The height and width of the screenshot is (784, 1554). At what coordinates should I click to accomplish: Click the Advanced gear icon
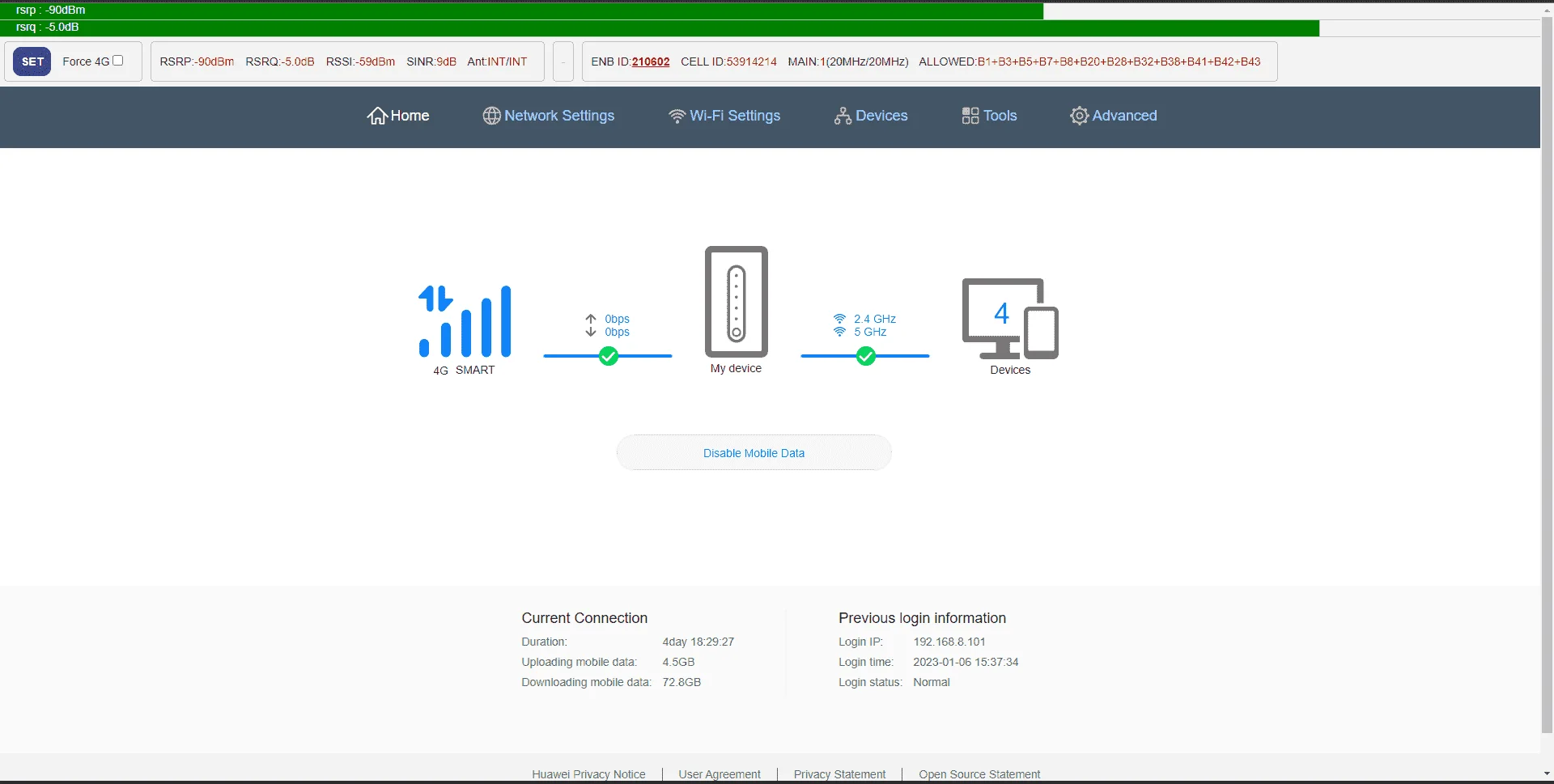click(1079, 116)
